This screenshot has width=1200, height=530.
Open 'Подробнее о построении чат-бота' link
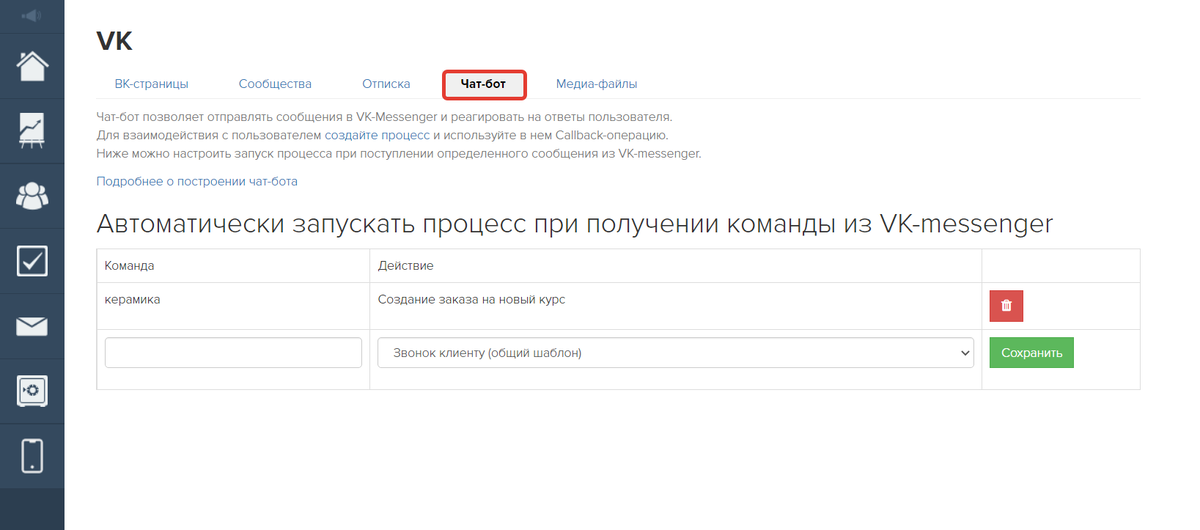point(197,181)
